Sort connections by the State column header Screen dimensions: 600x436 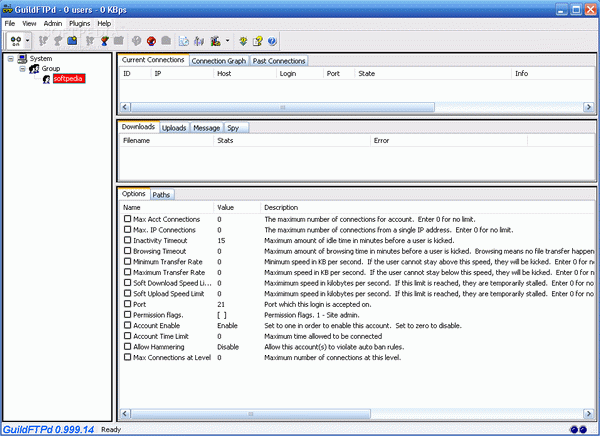432,73
